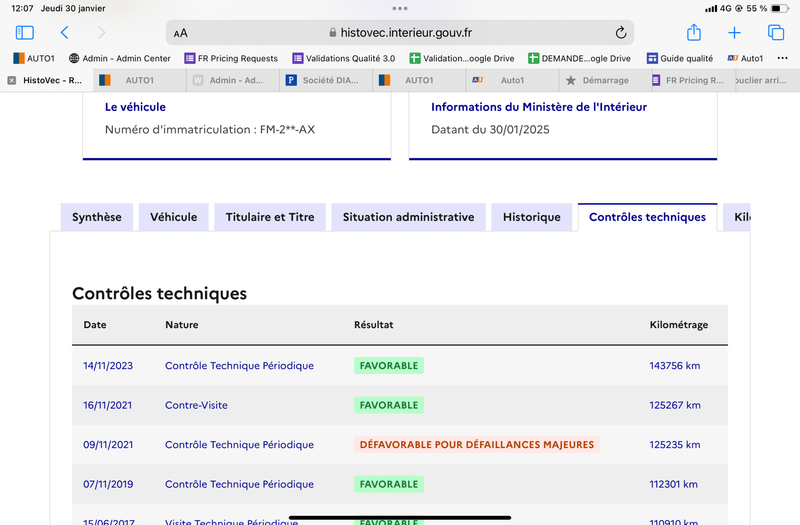Open the Véhicule tab
Screen dimensions: 800x525
[173, 217]
